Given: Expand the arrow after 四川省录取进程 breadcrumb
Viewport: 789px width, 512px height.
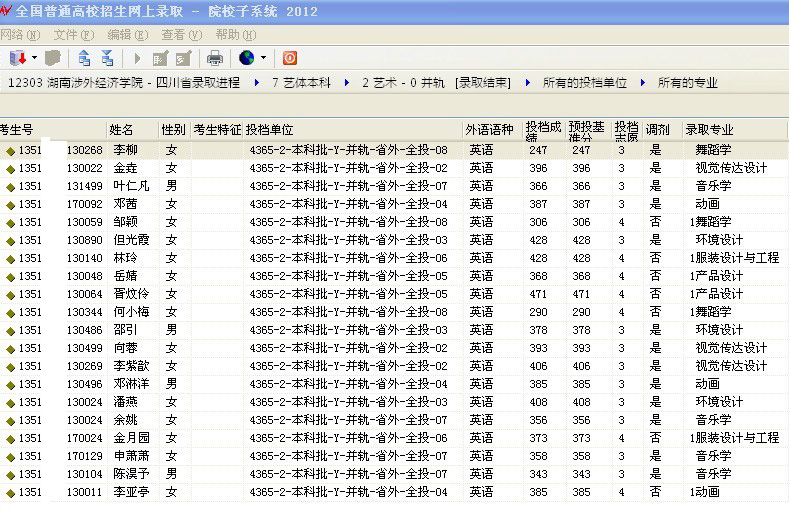Looking at the screenshot, I should 255,82.
